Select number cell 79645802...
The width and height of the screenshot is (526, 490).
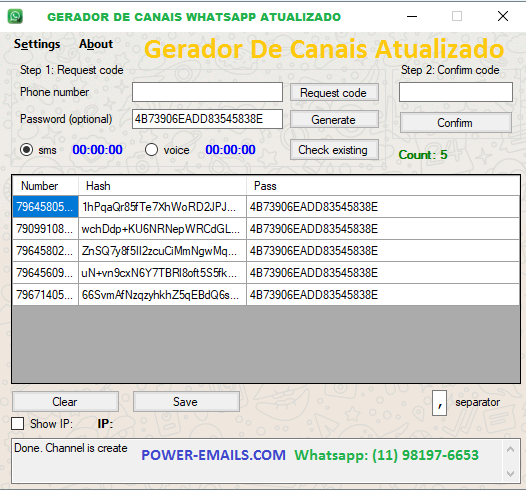45,251
